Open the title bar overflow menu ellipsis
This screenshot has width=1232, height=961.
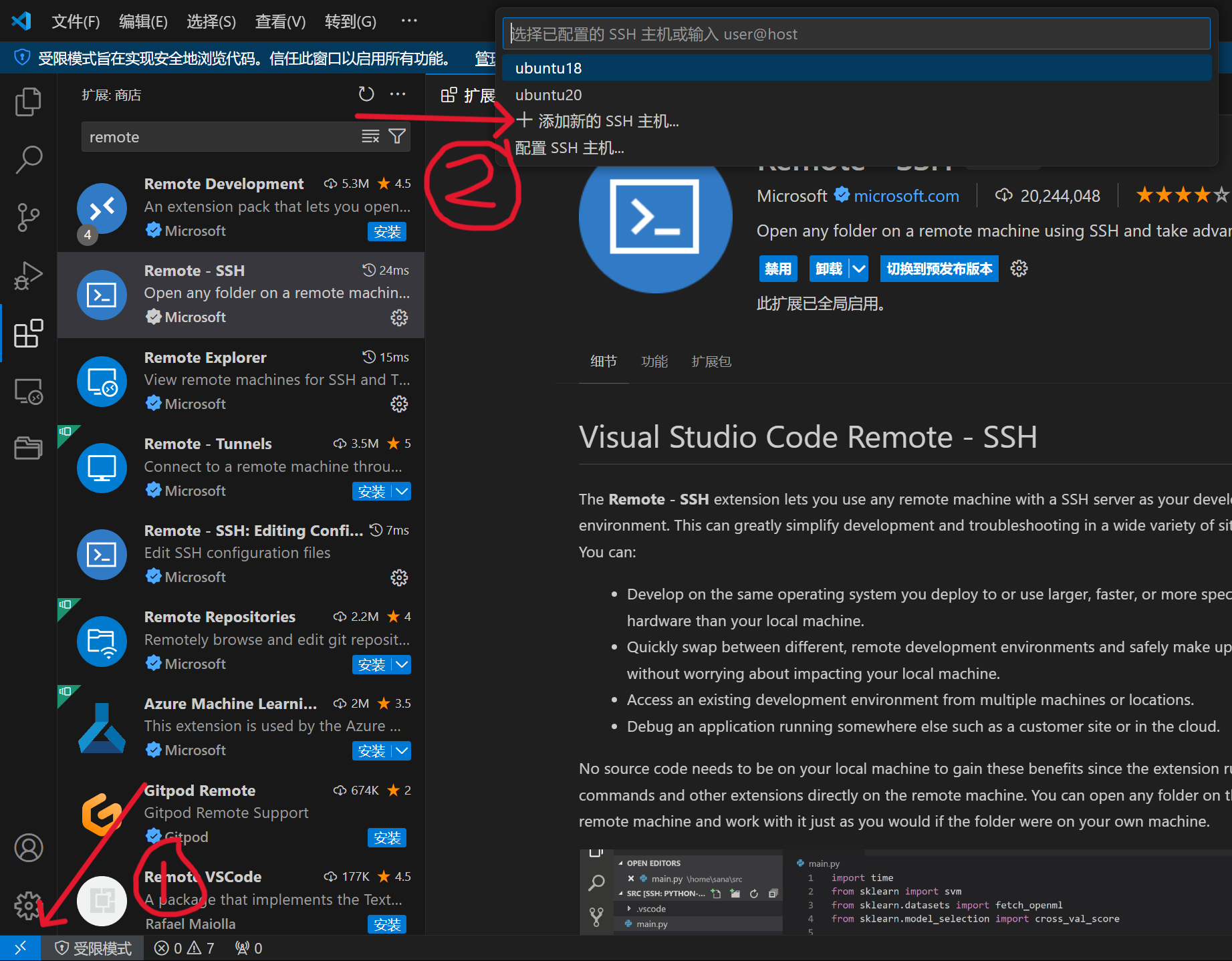[x=409, y=21]
